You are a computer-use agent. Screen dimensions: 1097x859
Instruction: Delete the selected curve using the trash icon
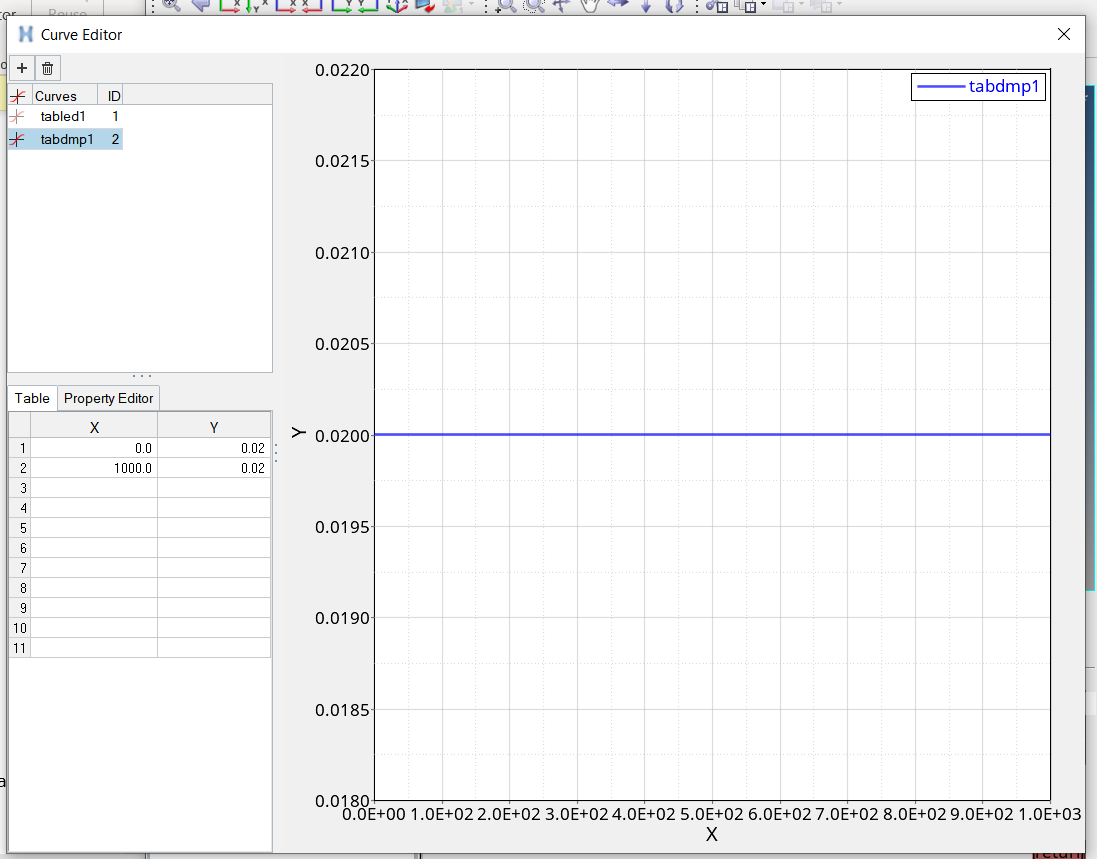(x=48, y=68)
